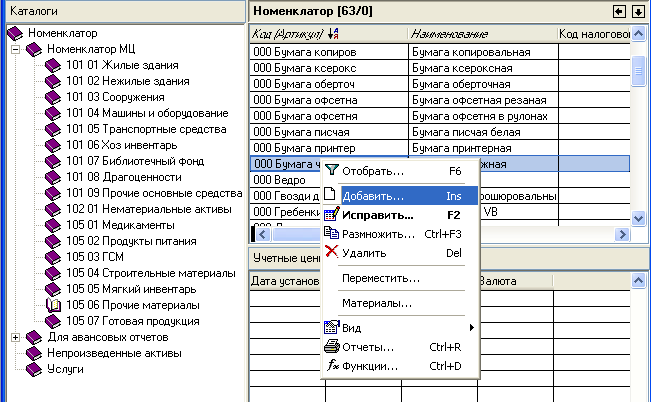Click the open book icon of 105 06 Прочие материалы

[53, 305]
